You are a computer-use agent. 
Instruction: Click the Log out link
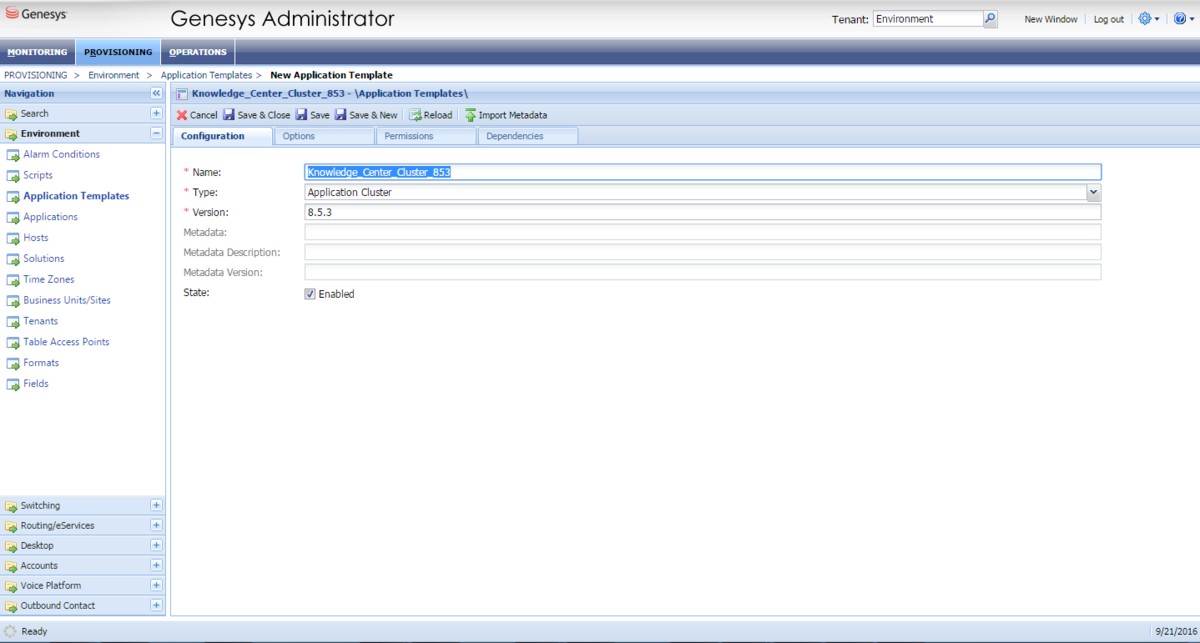(x=1108, y=19)
